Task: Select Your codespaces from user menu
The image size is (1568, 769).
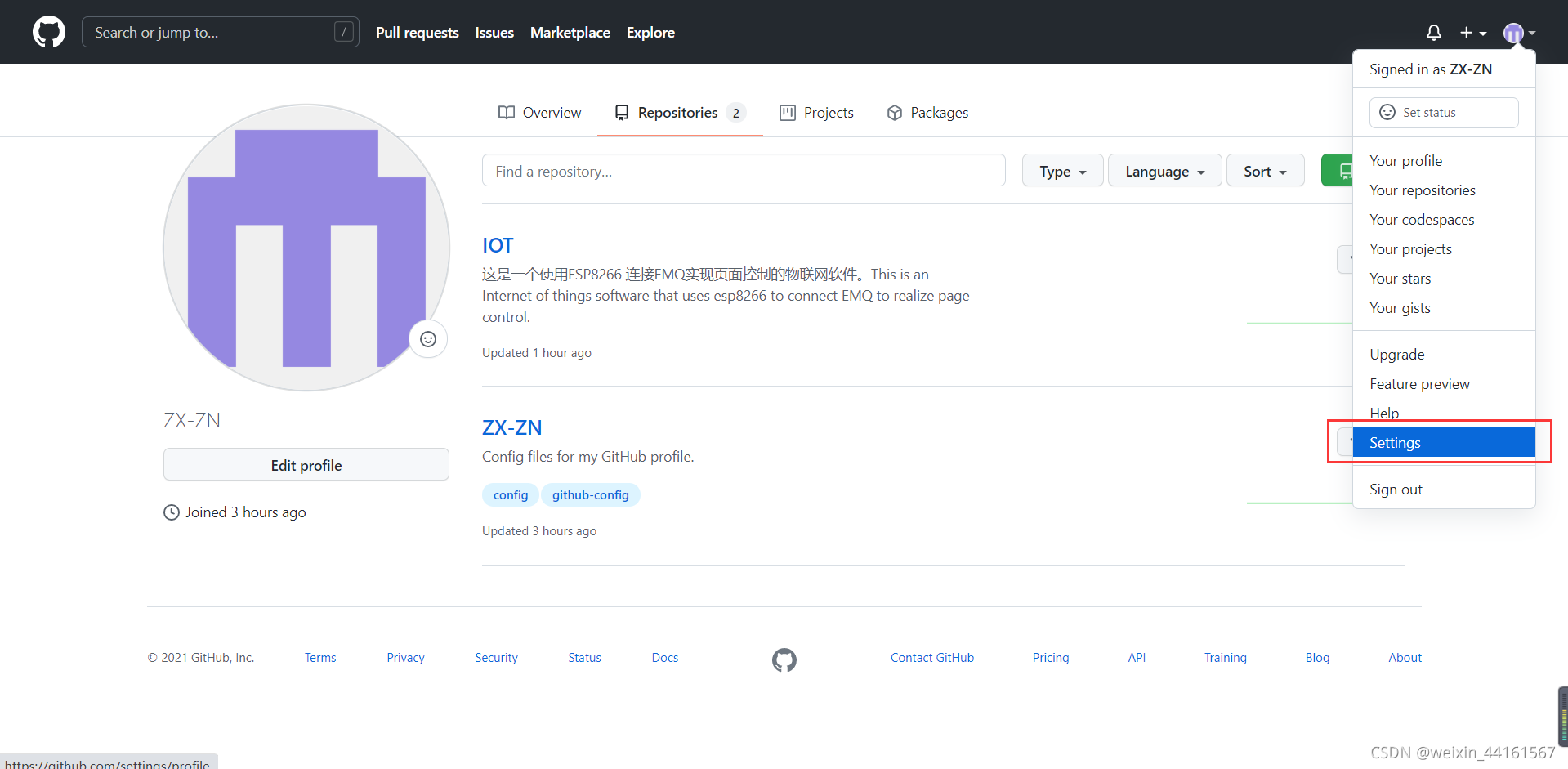Action: [1444, 220]
